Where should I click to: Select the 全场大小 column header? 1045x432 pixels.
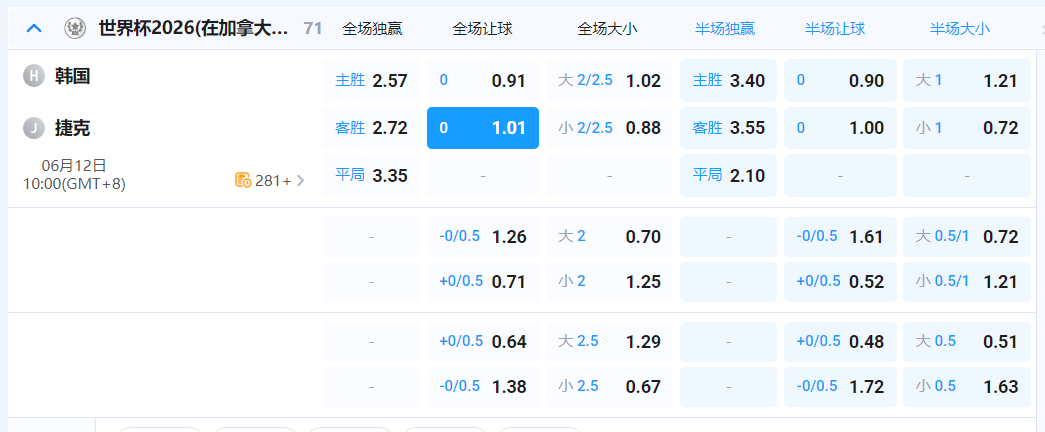(607, 29)
